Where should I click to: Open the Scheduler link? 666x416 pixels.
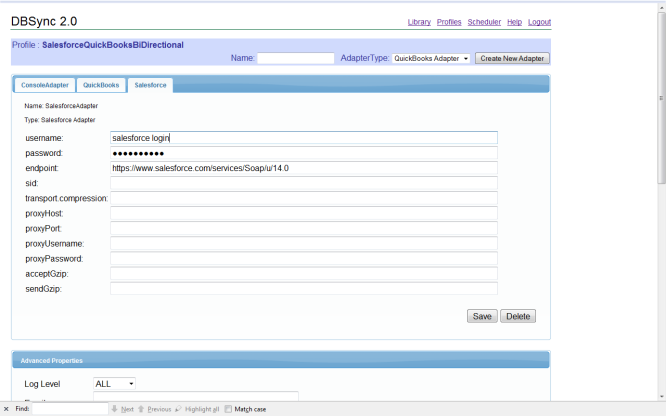484,22
